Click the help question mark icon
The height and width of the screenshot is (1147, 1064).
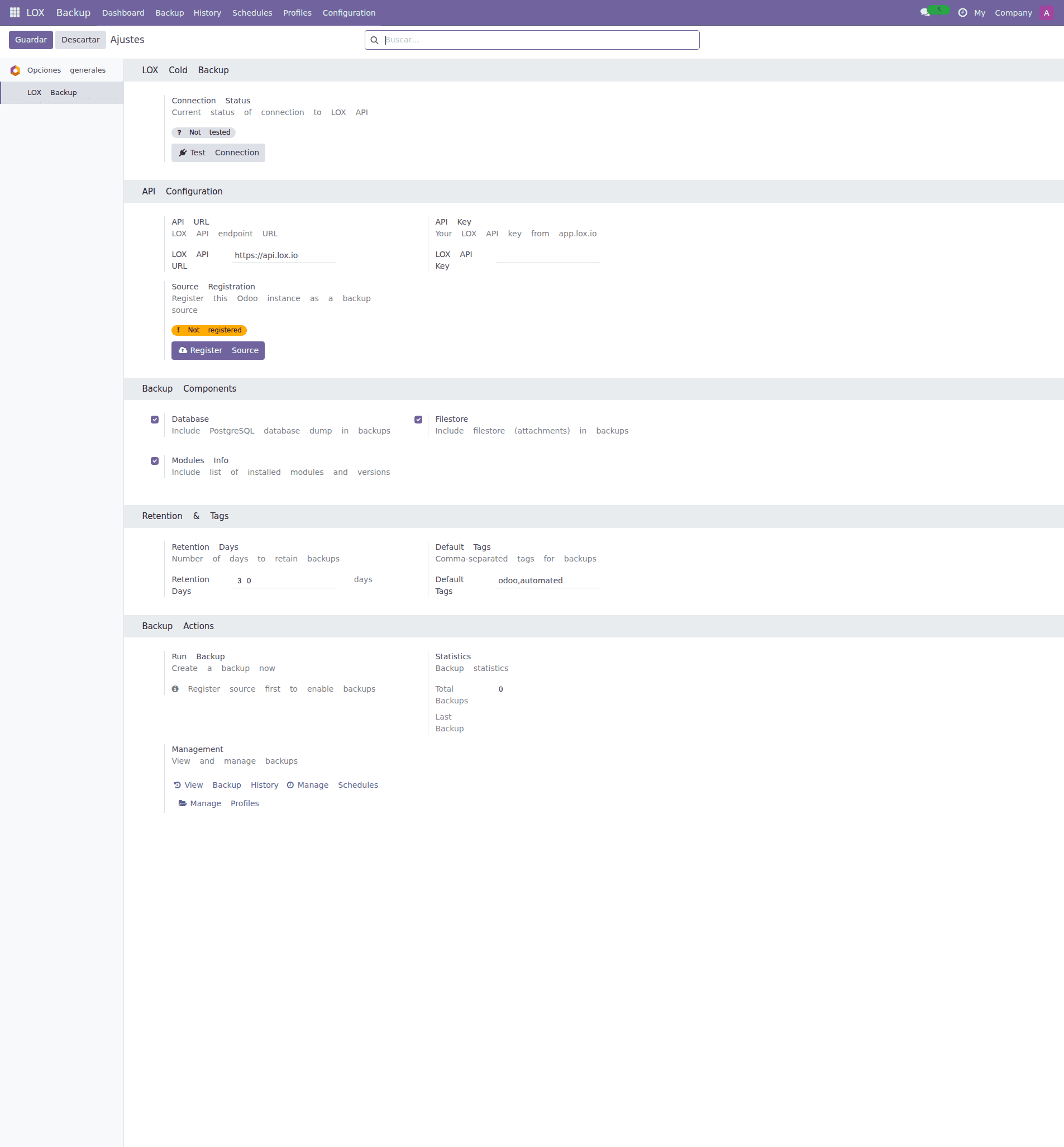tap(964, 12)
